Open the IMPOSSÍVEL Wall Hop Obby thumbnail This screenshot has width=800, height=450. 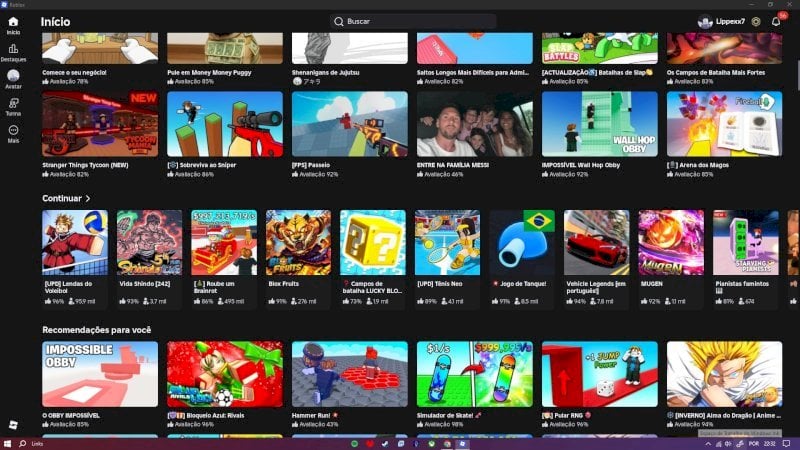[599, 125]
